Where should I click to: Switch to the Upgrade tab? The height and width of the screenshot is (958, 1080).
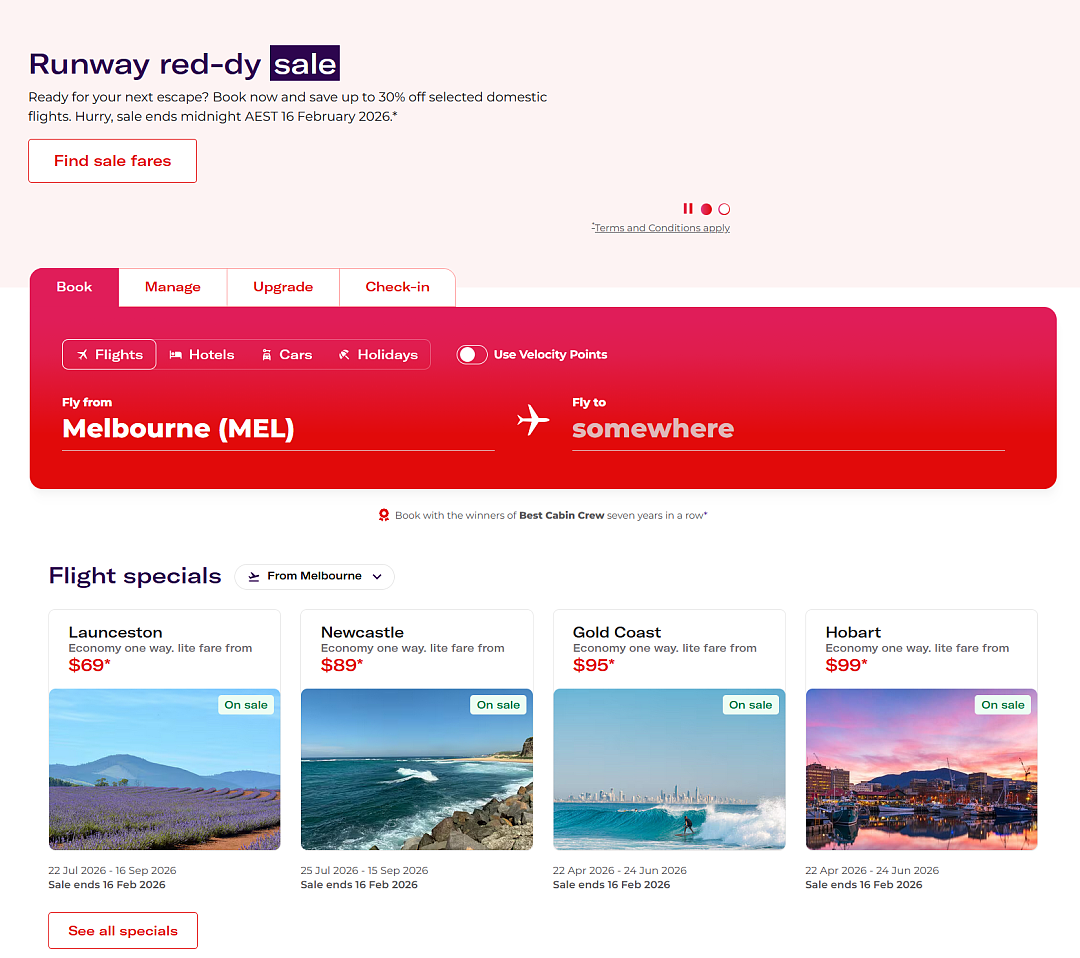[283, 287]
